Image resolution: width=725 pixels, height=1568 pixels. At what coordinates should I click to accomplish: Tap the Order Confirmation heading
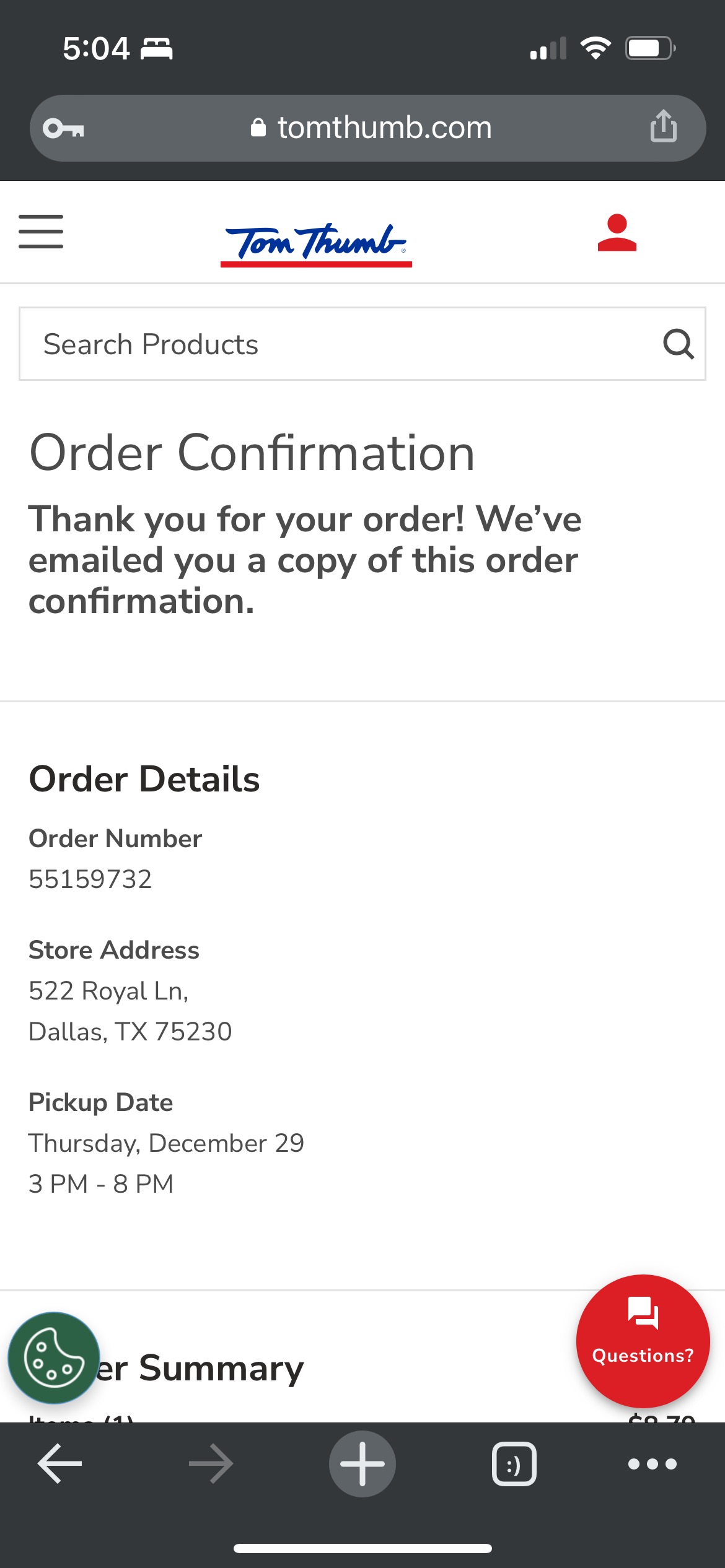click(x=252, y=453)
